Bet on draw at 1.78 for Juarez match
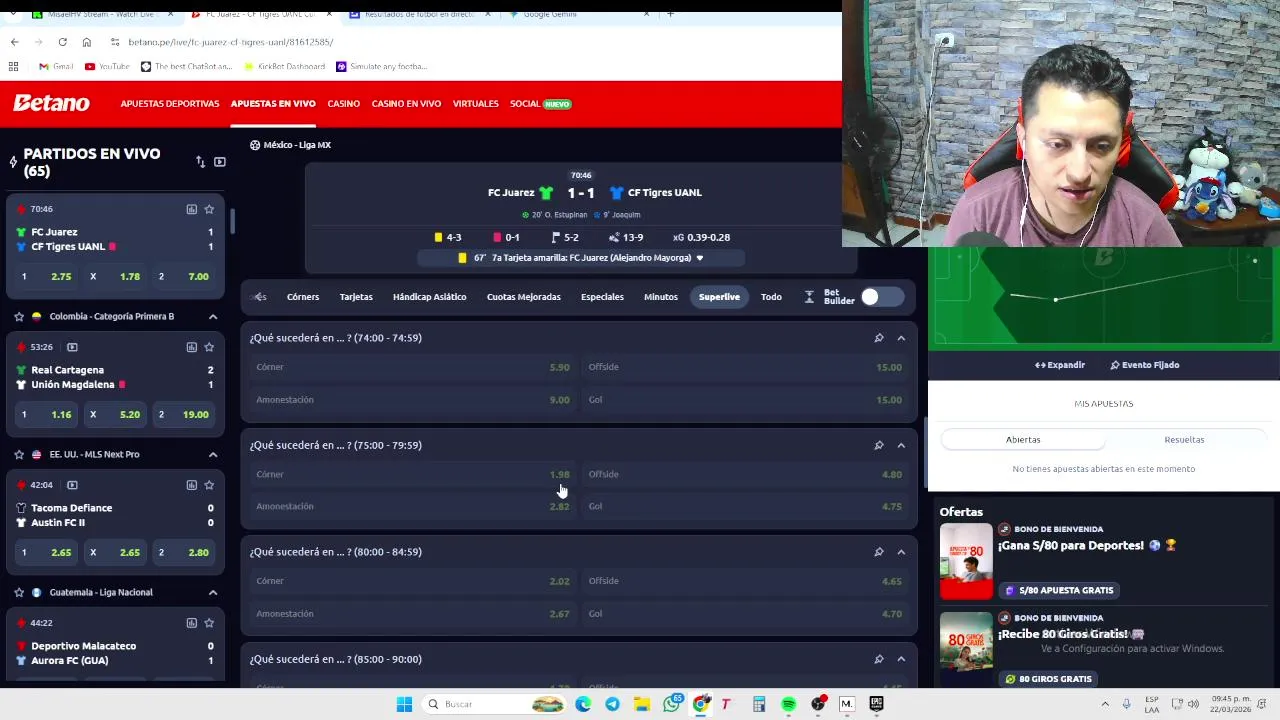This screenshot has width=1280, height=720. [115, 276]
